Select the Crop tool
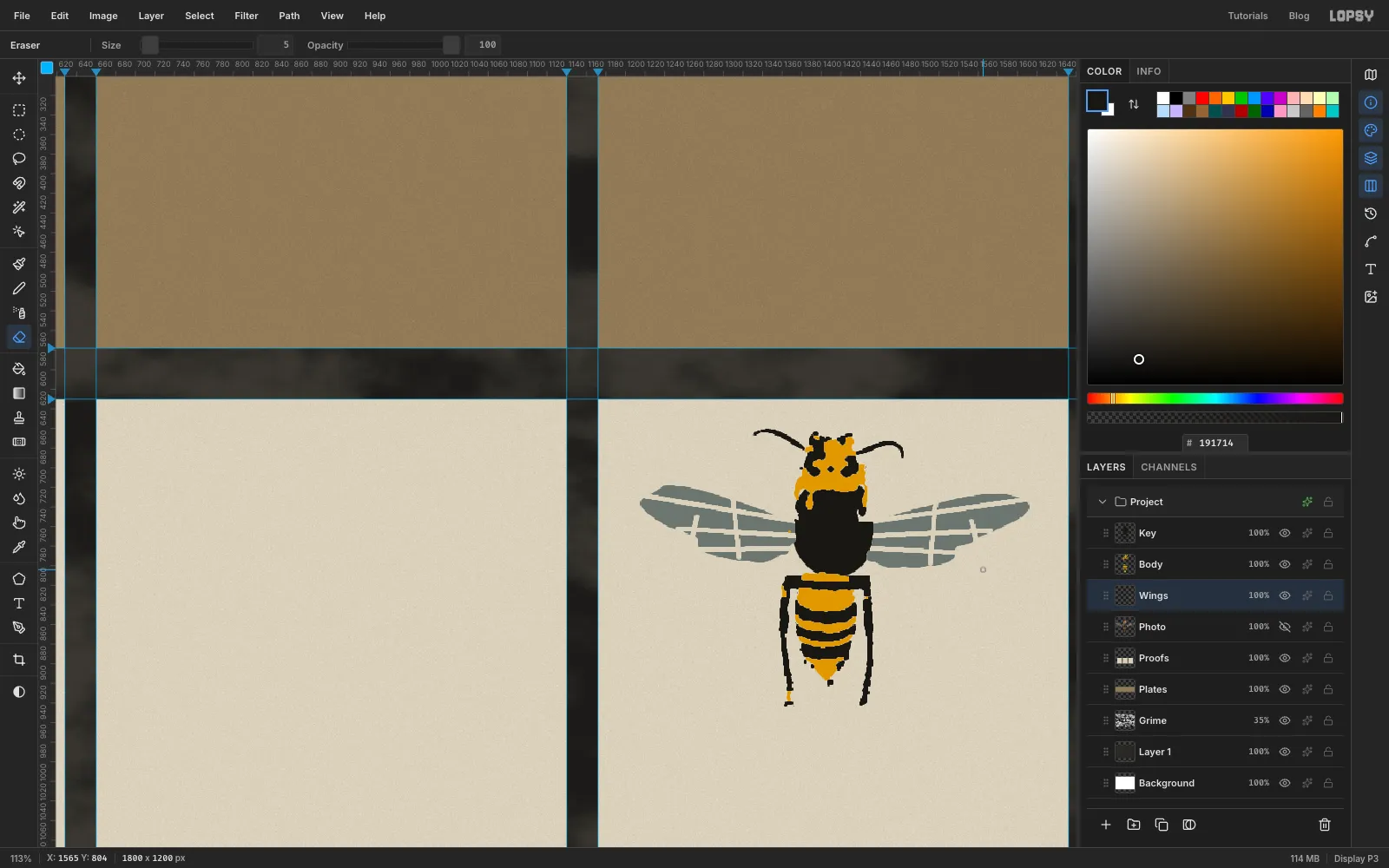Screen dimensions: 1389x868 pyautogui.click(x=19, y=660)
